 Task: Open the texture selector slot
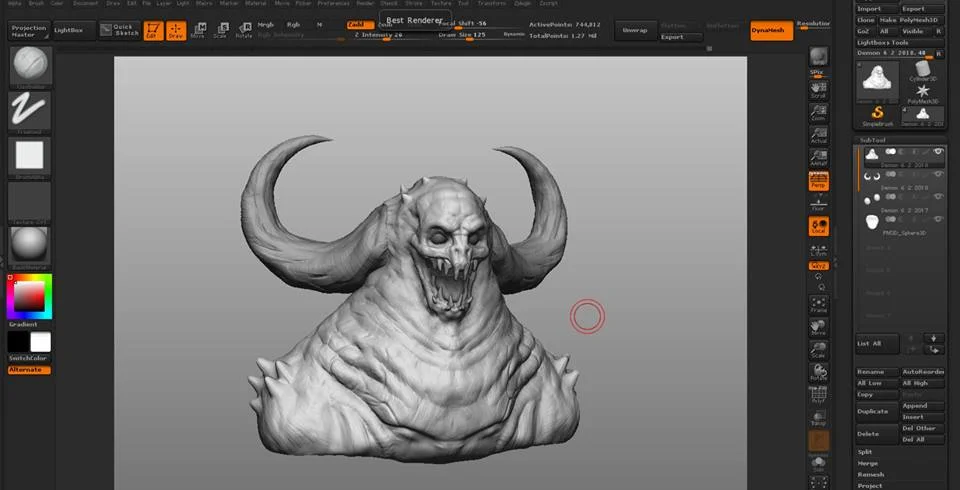[29, 202]
